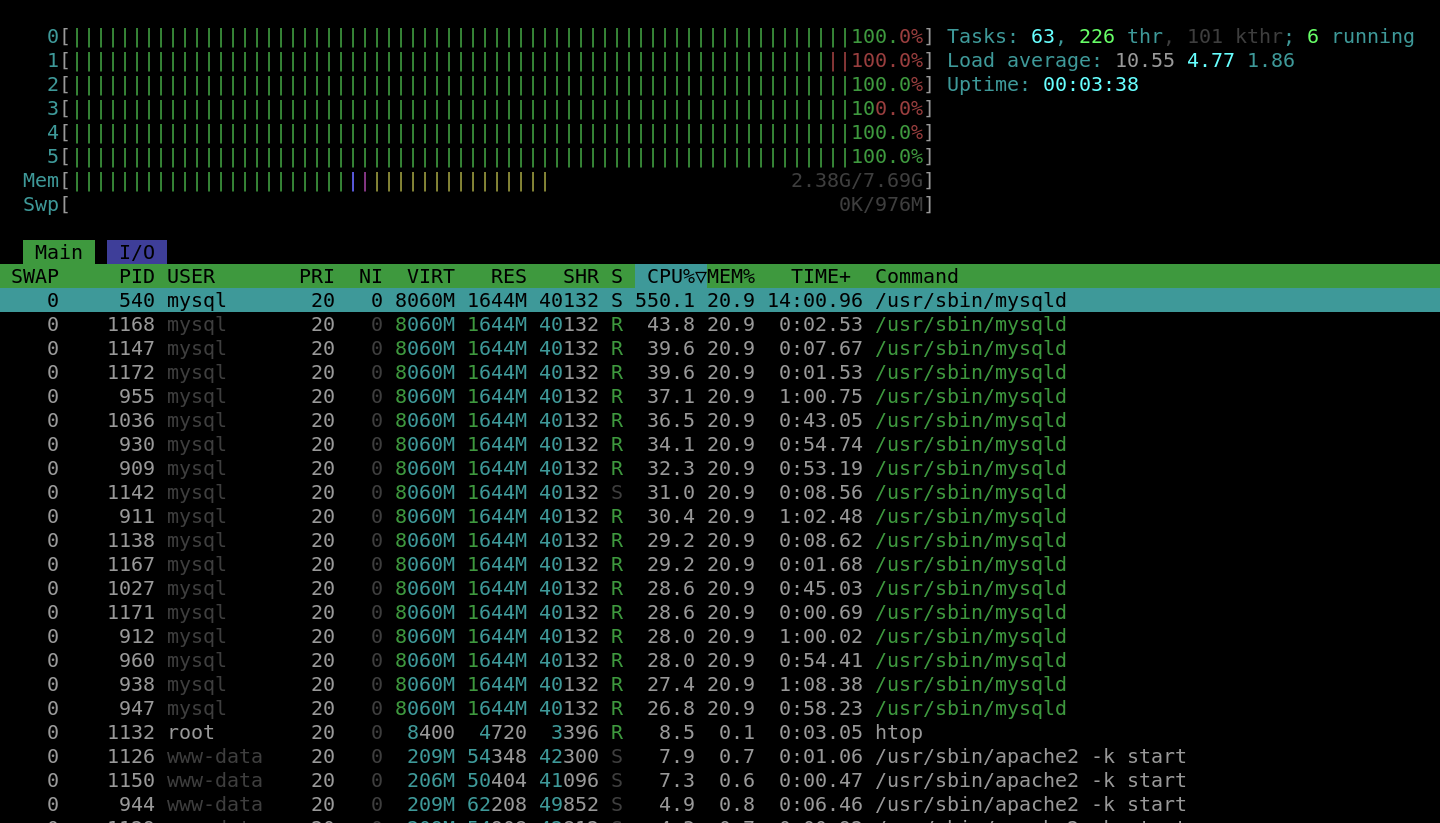Select mysqld process row PID 1172
The width and height of the screenshot is (1440, 823).
pos(720,372)
